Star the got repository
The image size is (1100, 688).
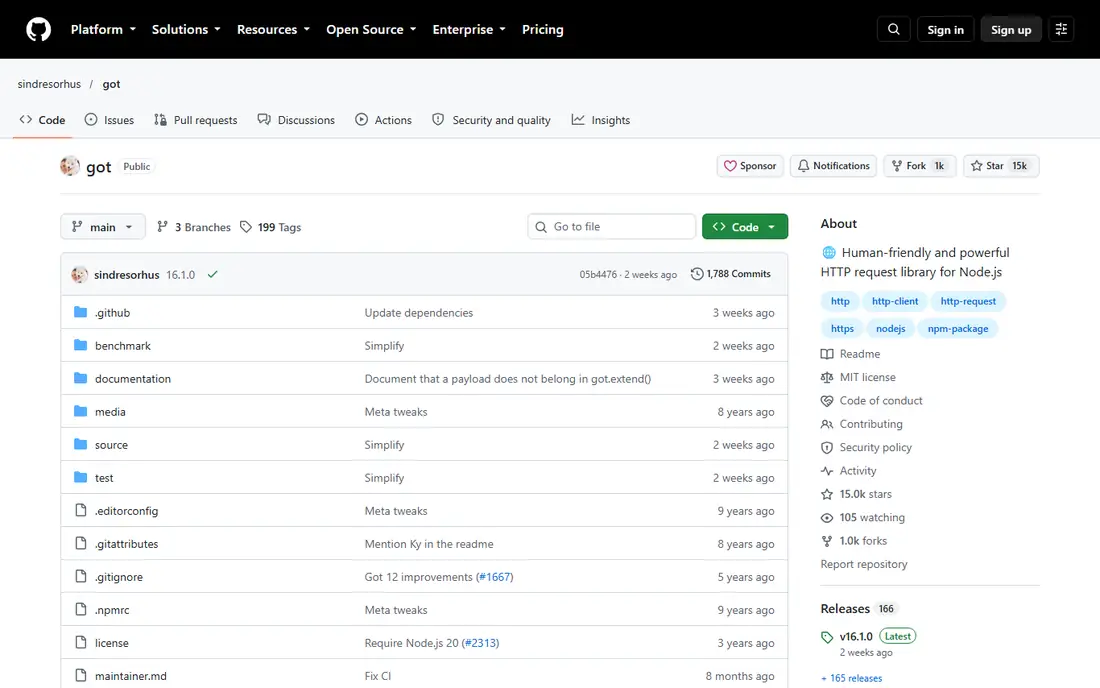coord(1001,166)
